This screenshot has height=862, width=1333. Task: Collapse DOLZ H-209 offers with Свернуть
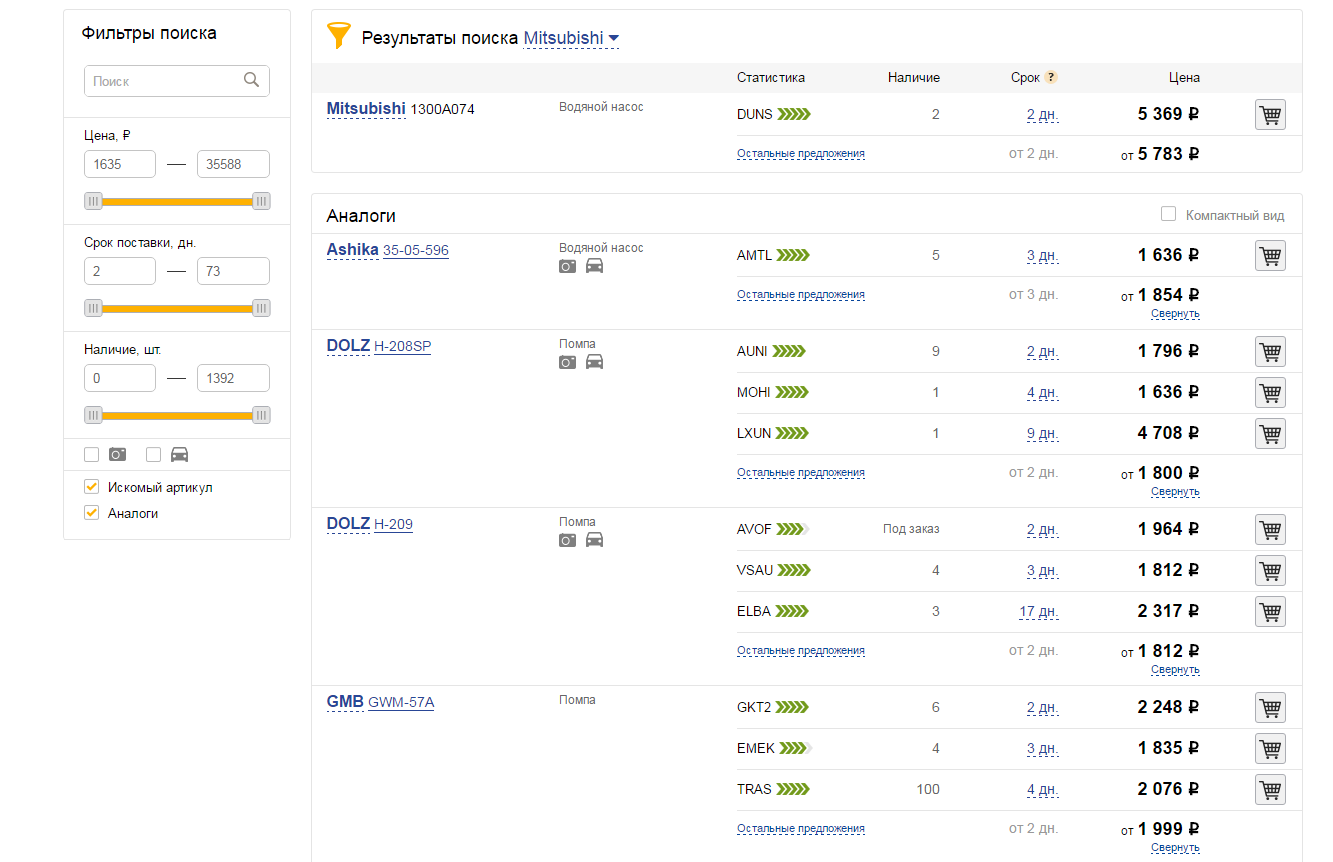click(x=1175, y=669)
